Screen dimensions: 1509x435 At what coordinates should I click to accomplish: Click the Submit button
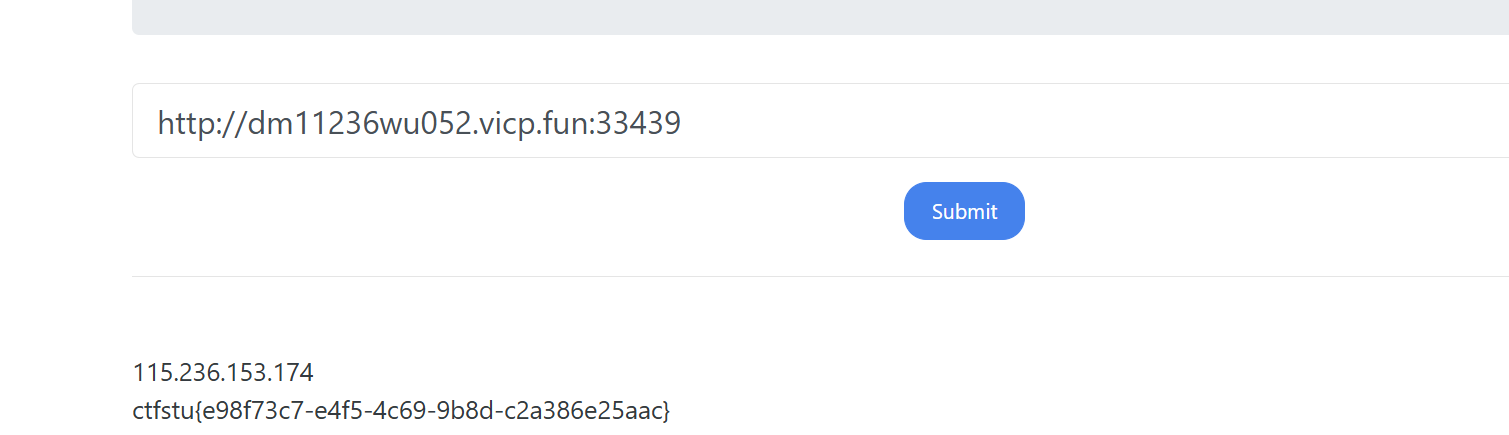point(964,211)
